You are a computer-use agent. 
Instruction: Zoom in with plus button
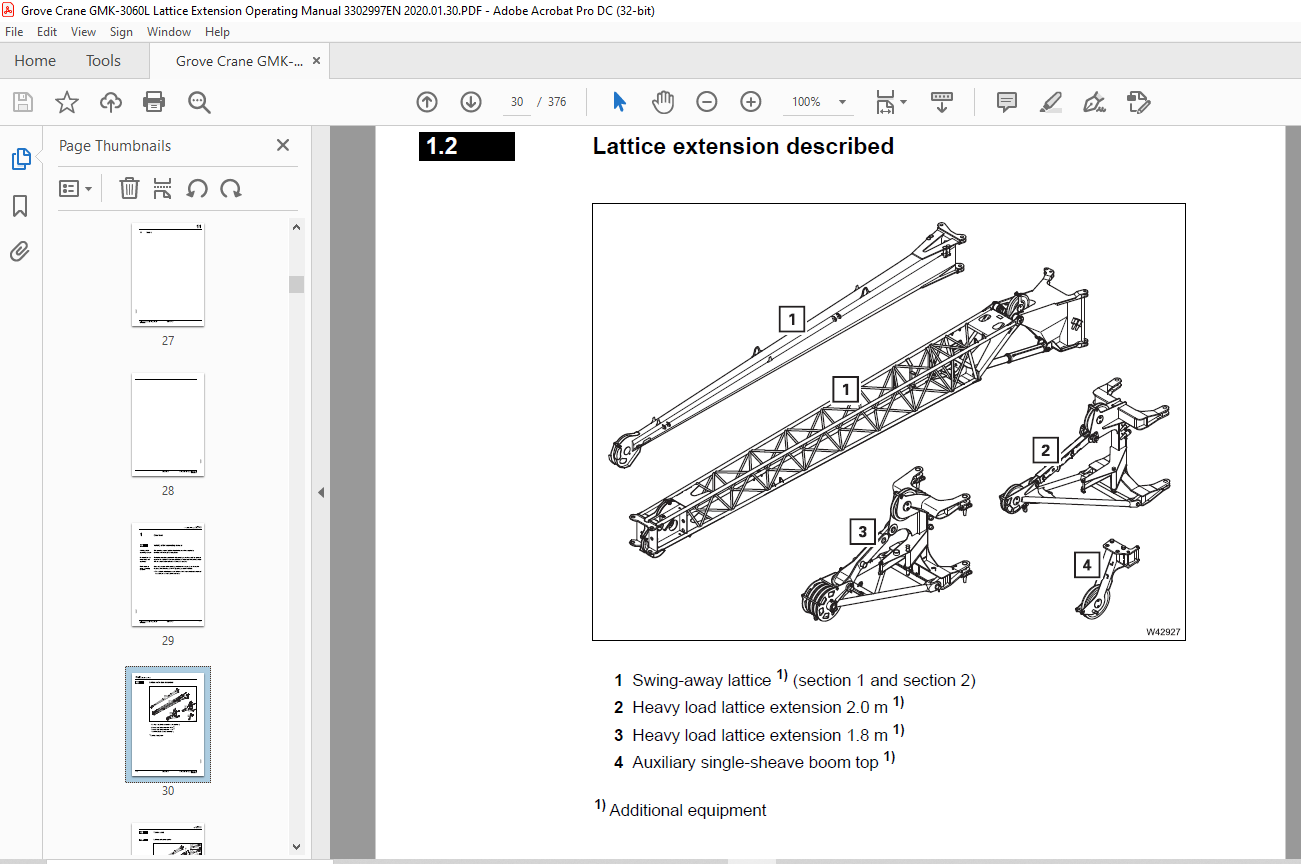coord(751,102)
